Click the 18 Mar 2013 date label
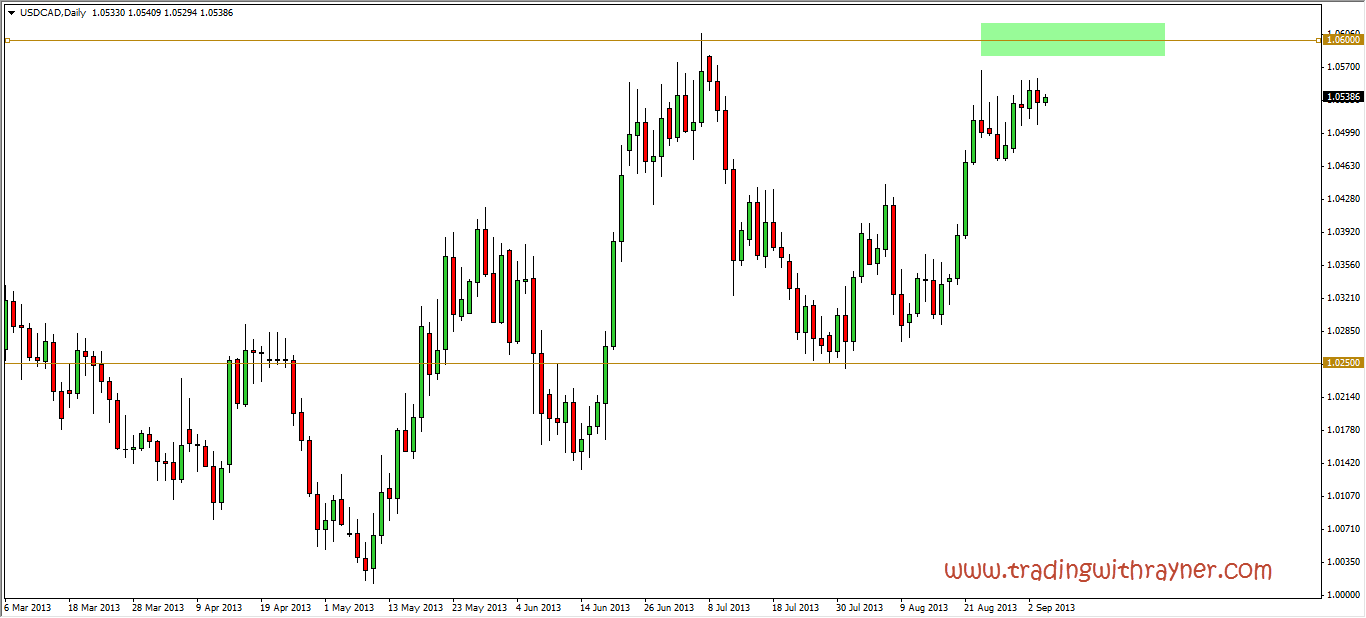This screenshot has height=618, width=1366. (95, 607)
